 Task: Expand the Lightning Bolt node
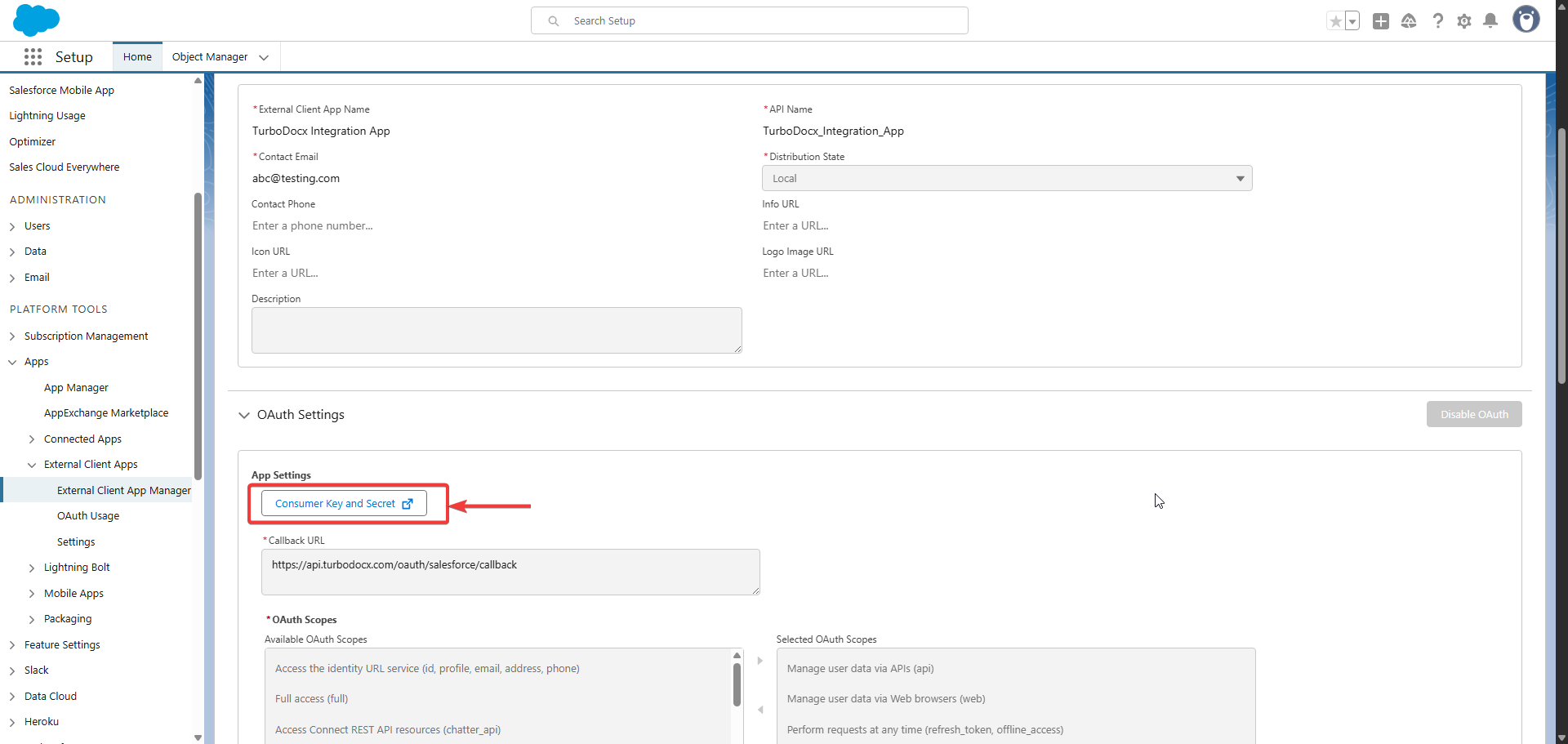tap(32, 568)
